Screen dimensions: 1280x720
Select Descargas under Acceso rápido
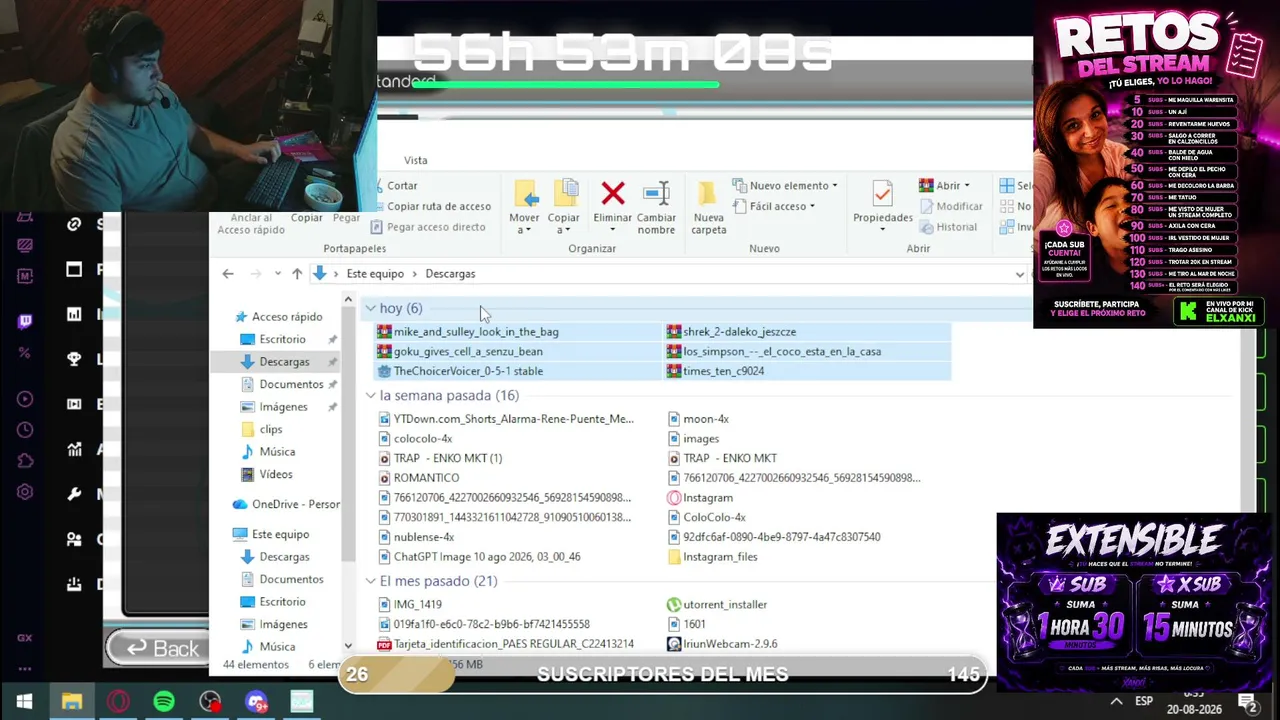(276, 362)
